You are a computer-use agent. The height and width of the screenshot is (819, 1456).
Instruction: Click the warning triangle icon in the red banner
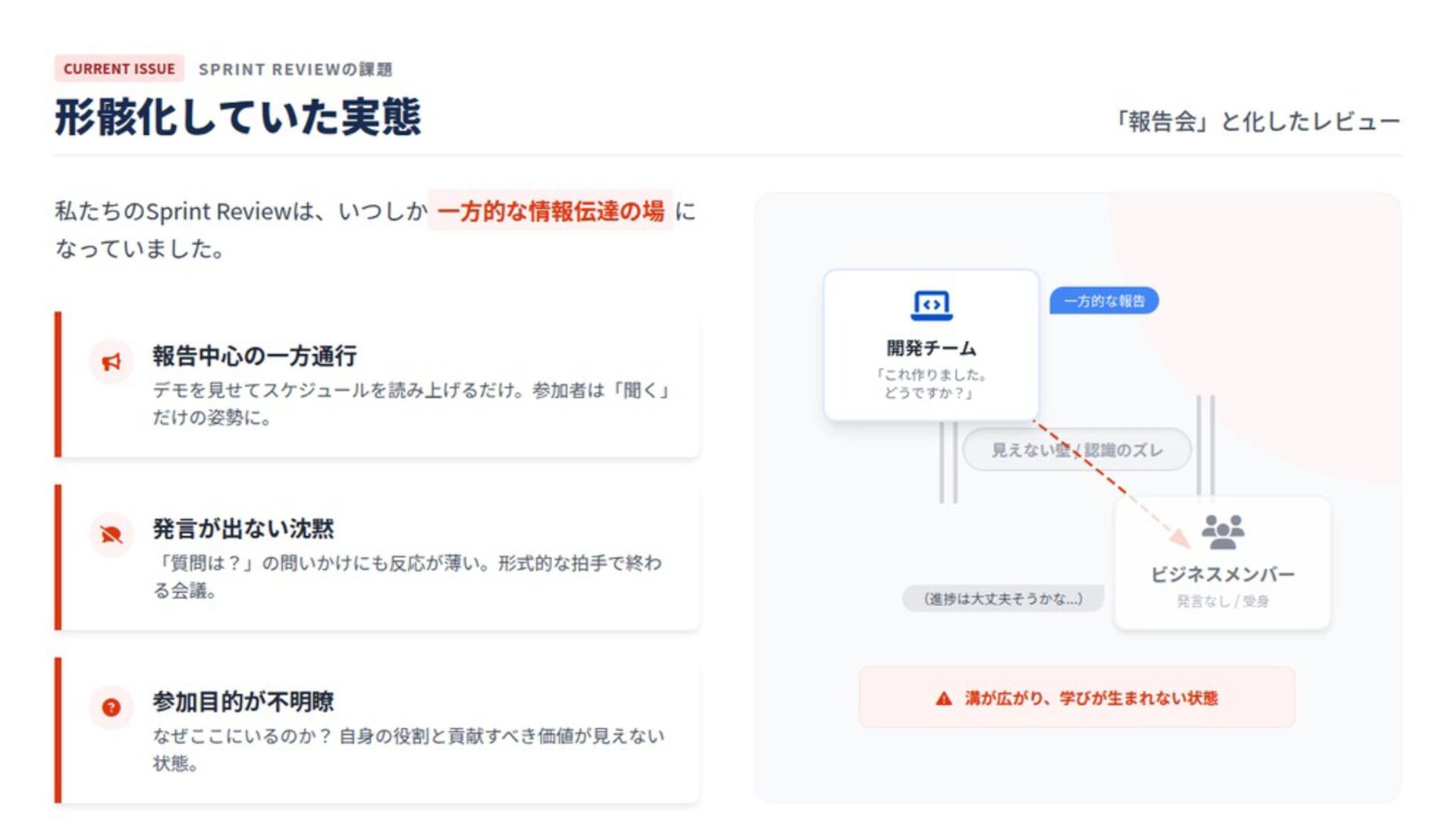click(943, 698)
